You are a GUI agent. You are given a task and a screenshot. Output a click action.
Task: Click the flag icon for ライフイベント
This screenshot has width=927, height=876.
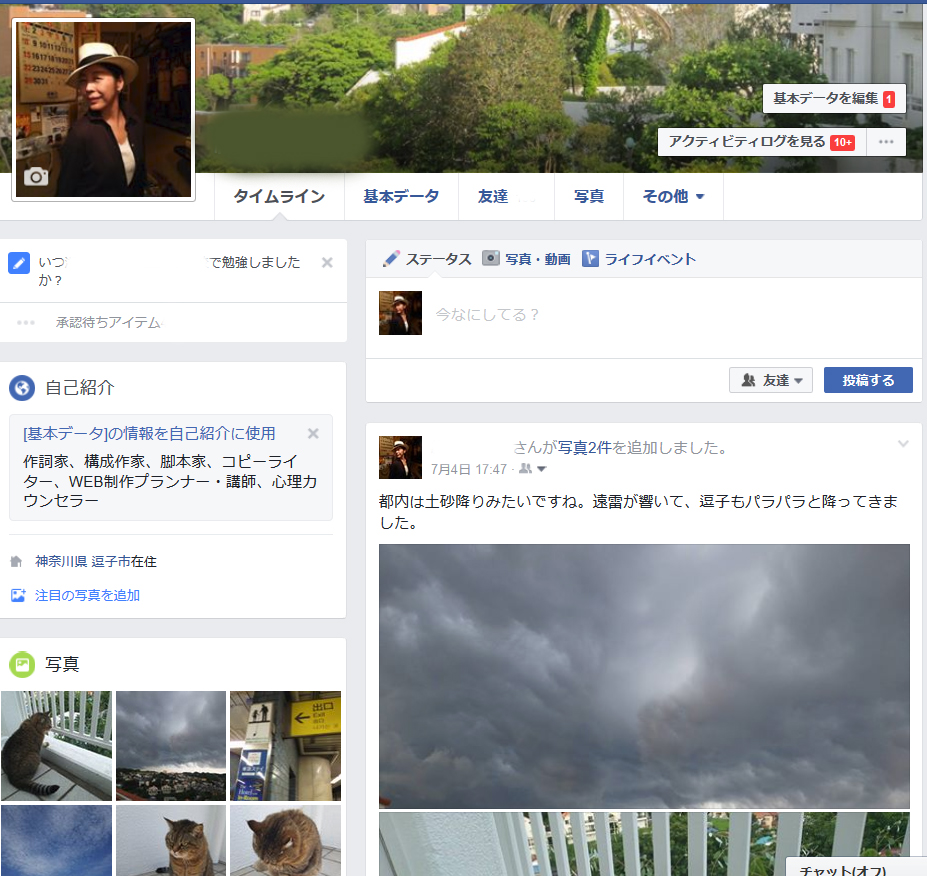click(x=590, y=258)
